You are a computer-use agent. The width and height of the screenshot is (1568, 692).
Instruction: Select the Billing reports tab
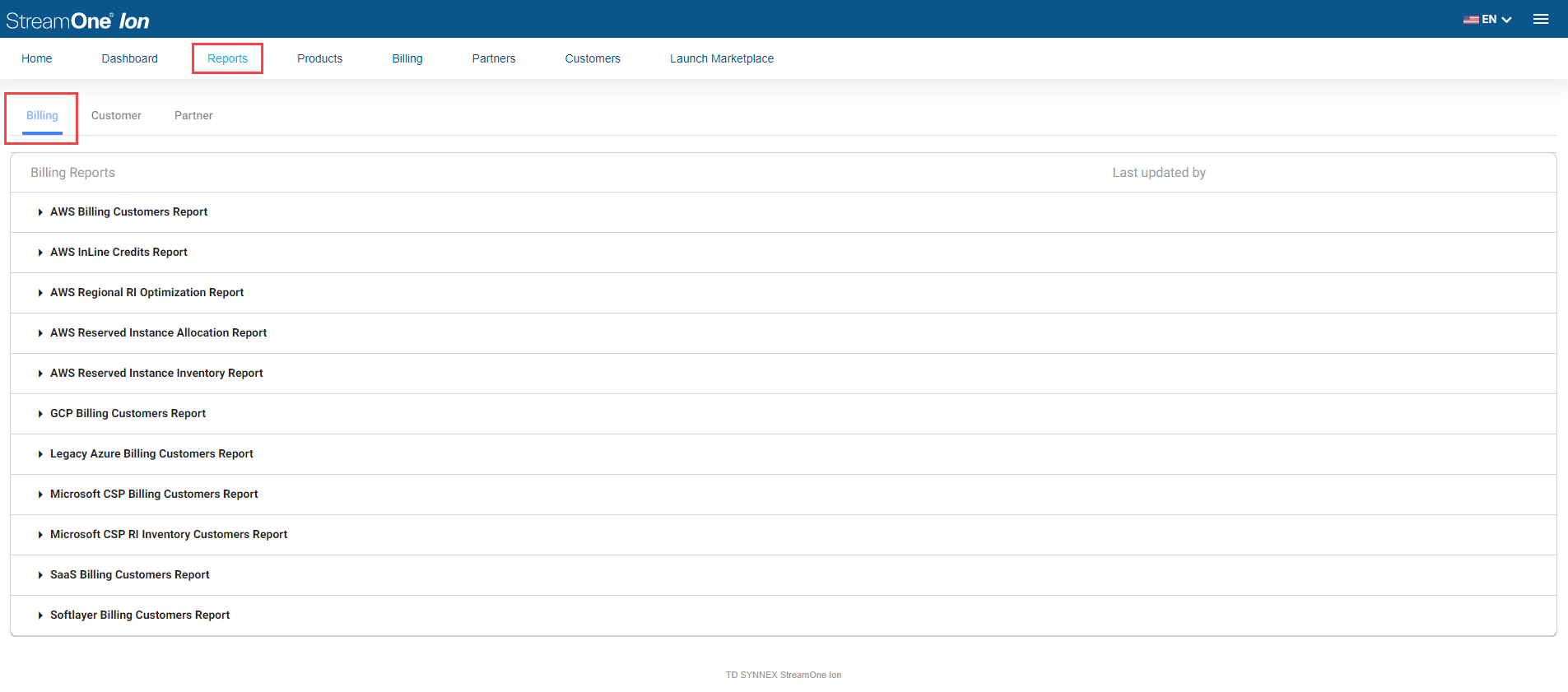coord(42,115)
